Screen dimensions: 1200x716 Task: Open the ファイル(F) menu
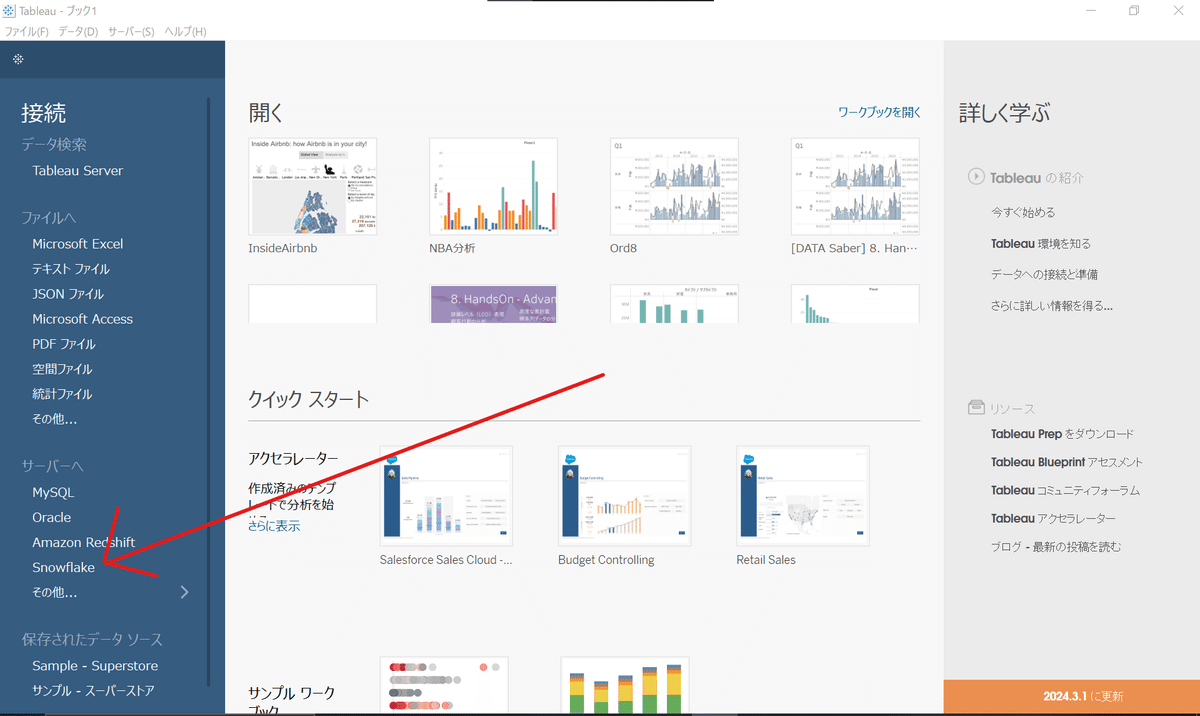click(26, 32)
